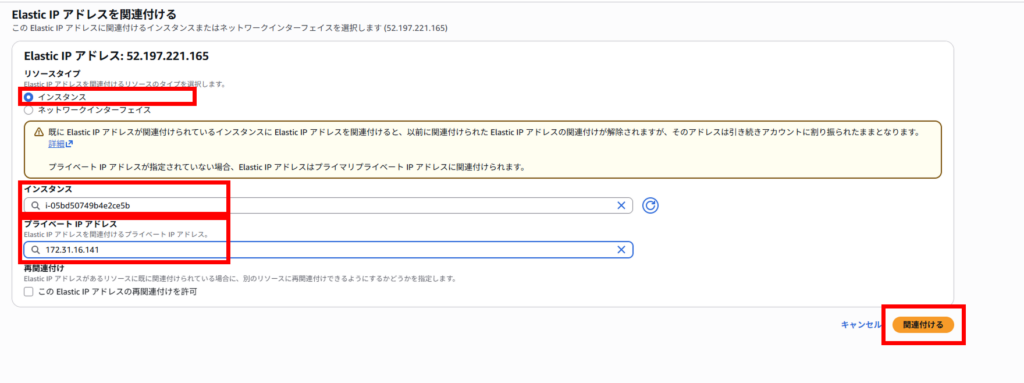Click the キャンセル link
Screen dimensions: 1024x383
coord(861,325)
